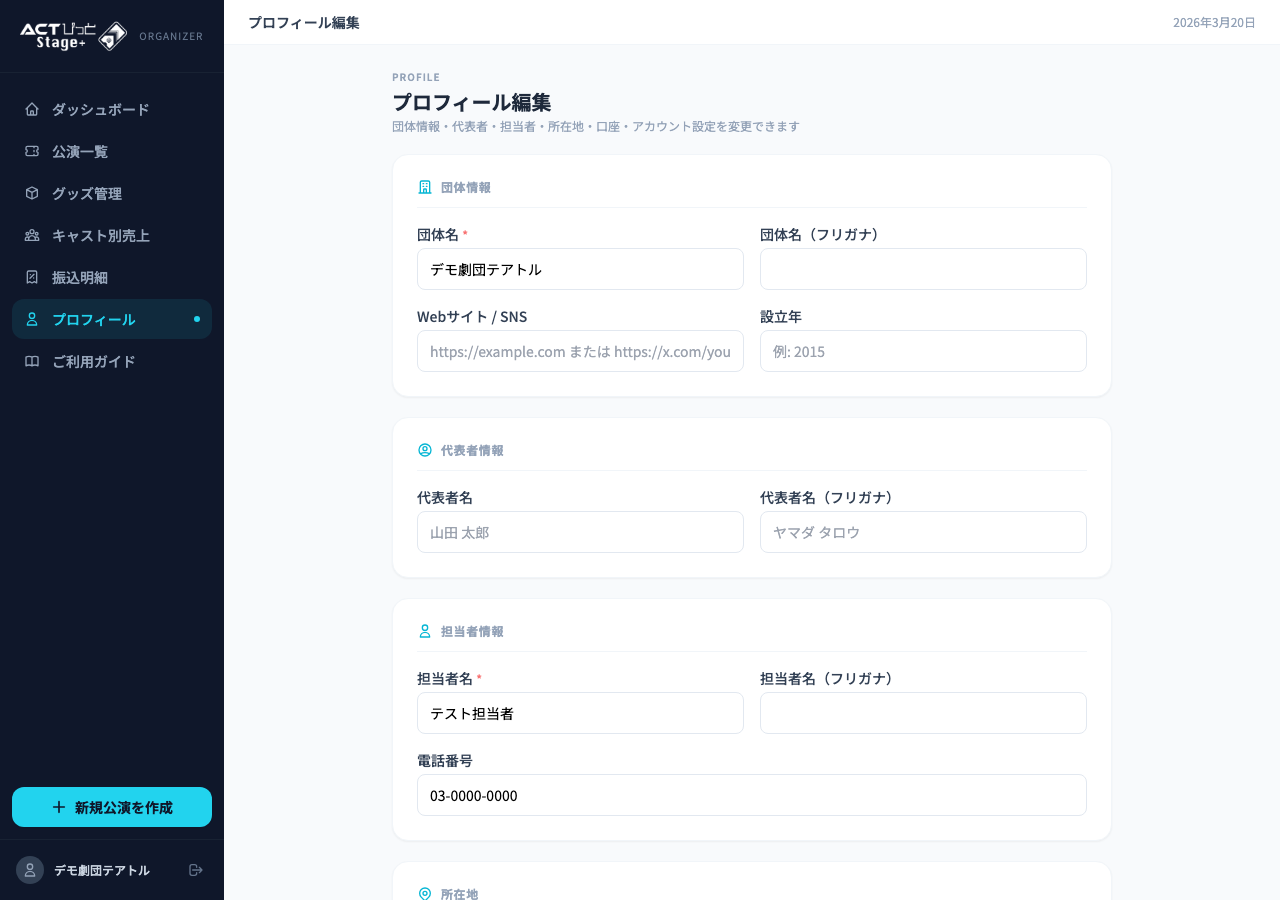Click the ticket icon beside 公演一覧
Screen dimensions: 1280x900
32,151
